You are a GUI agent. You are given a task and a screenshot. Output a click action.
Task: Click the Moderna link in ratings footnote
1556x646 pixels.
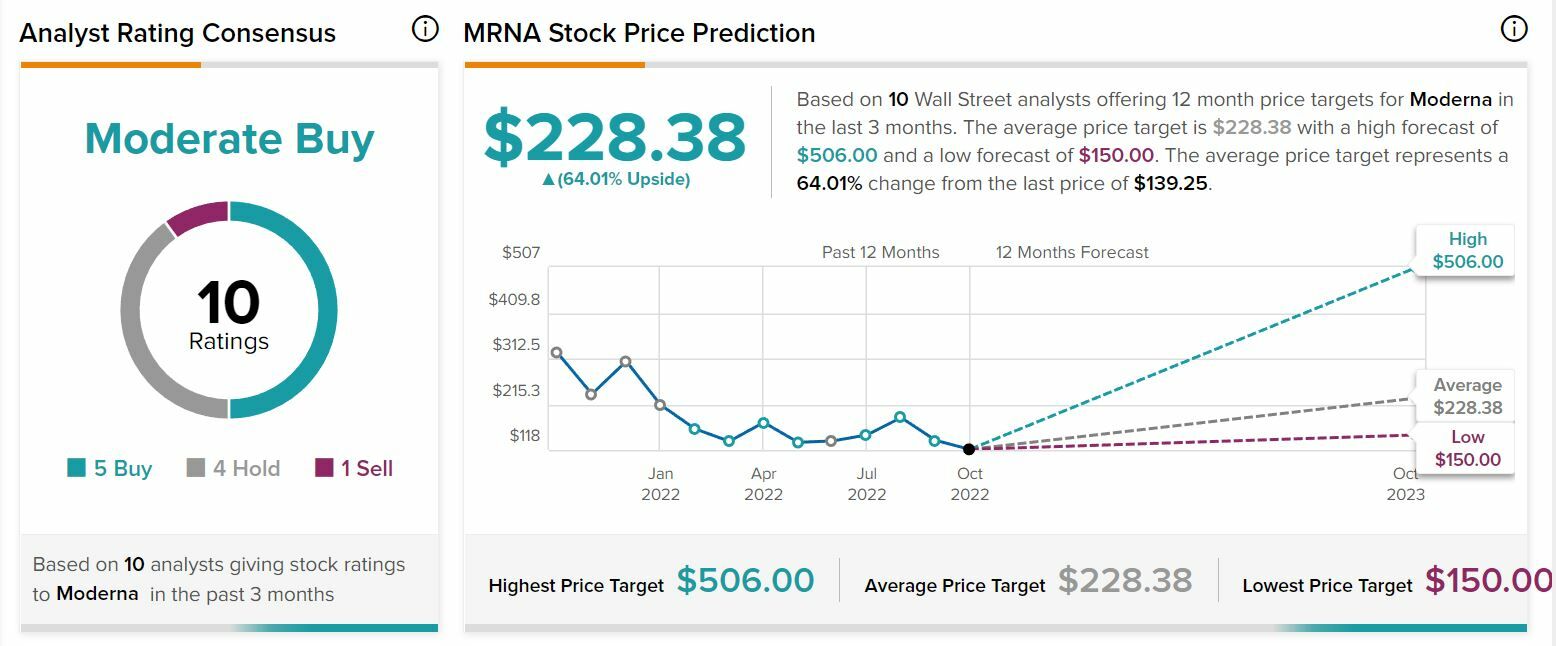click(97, 594)
